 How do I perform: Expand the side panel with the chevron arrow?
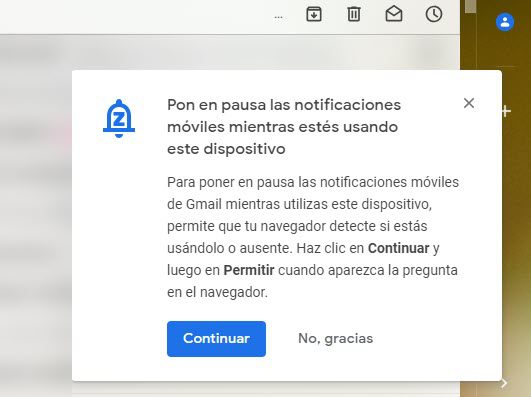504,383
